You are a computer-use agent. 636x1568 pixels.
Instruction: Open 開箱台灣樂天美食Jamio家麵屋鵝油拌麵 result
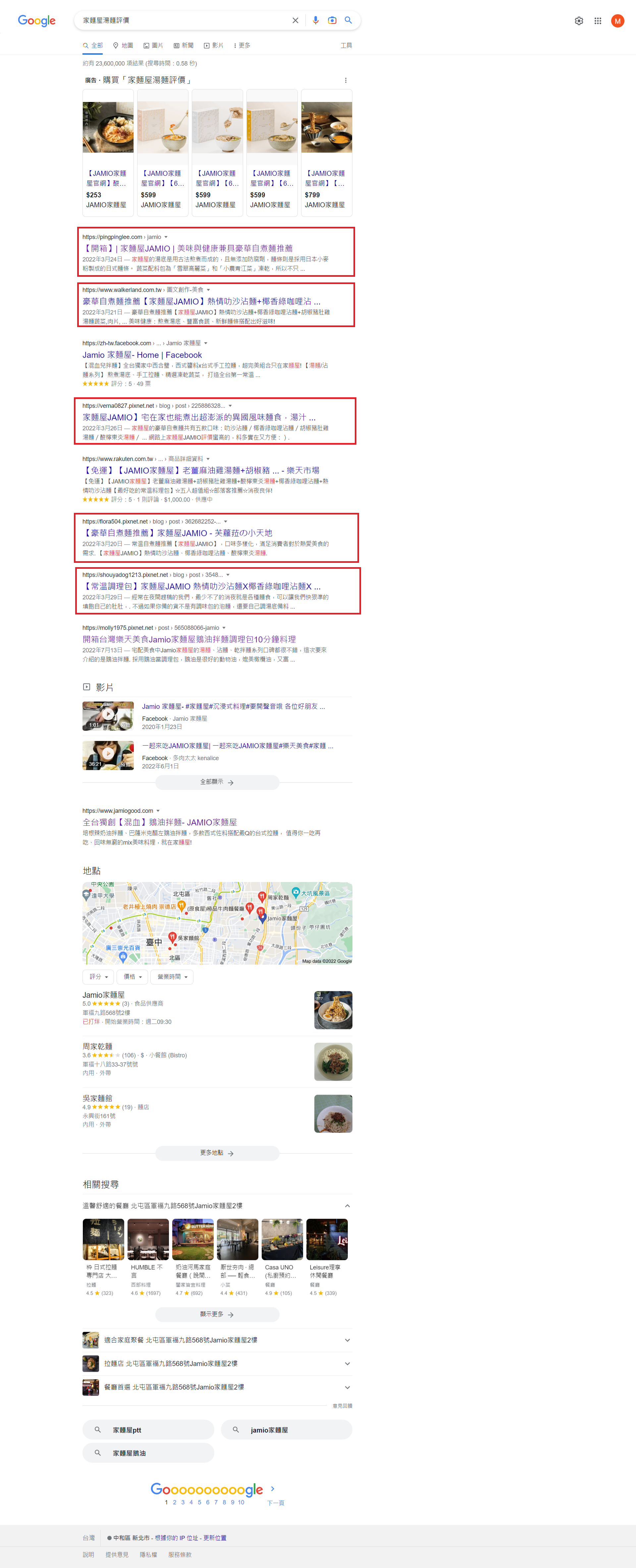pyautogui.click(x=189, y=639)
